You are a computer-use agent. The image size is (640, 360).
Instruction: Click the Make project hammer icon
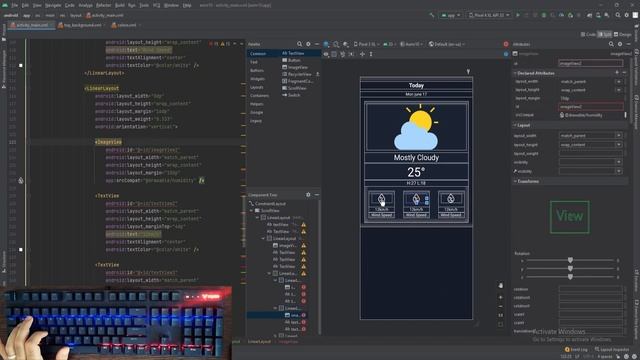pos(432,15)
